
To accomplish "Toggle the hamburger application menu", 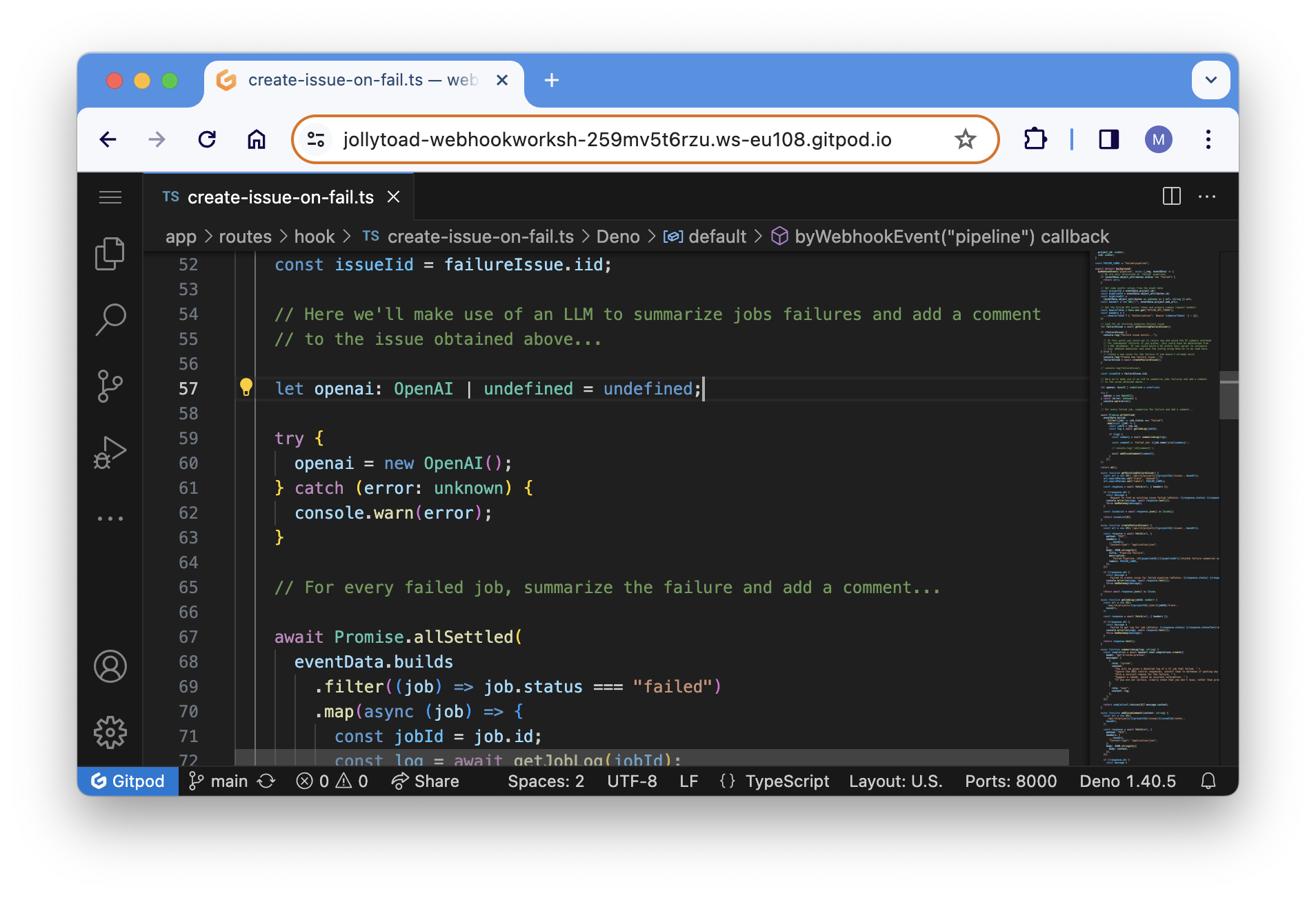I will click(x=110, y=197).
